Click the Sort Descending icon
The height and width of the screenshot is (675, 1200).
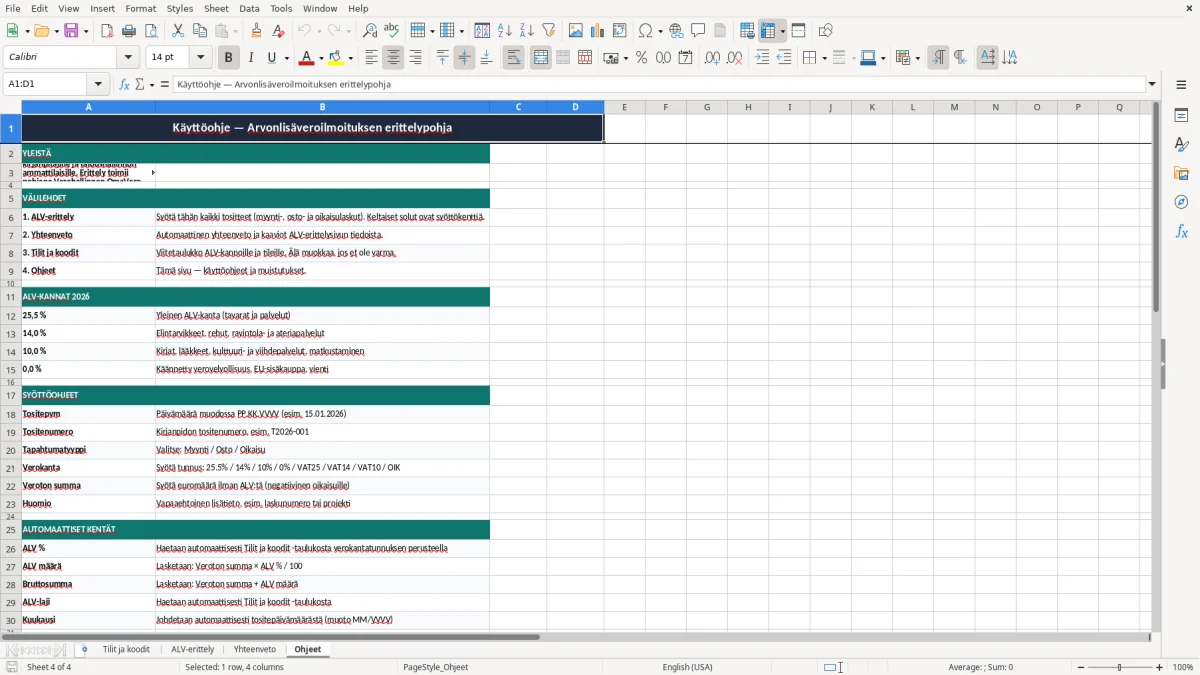pos(526,31)
